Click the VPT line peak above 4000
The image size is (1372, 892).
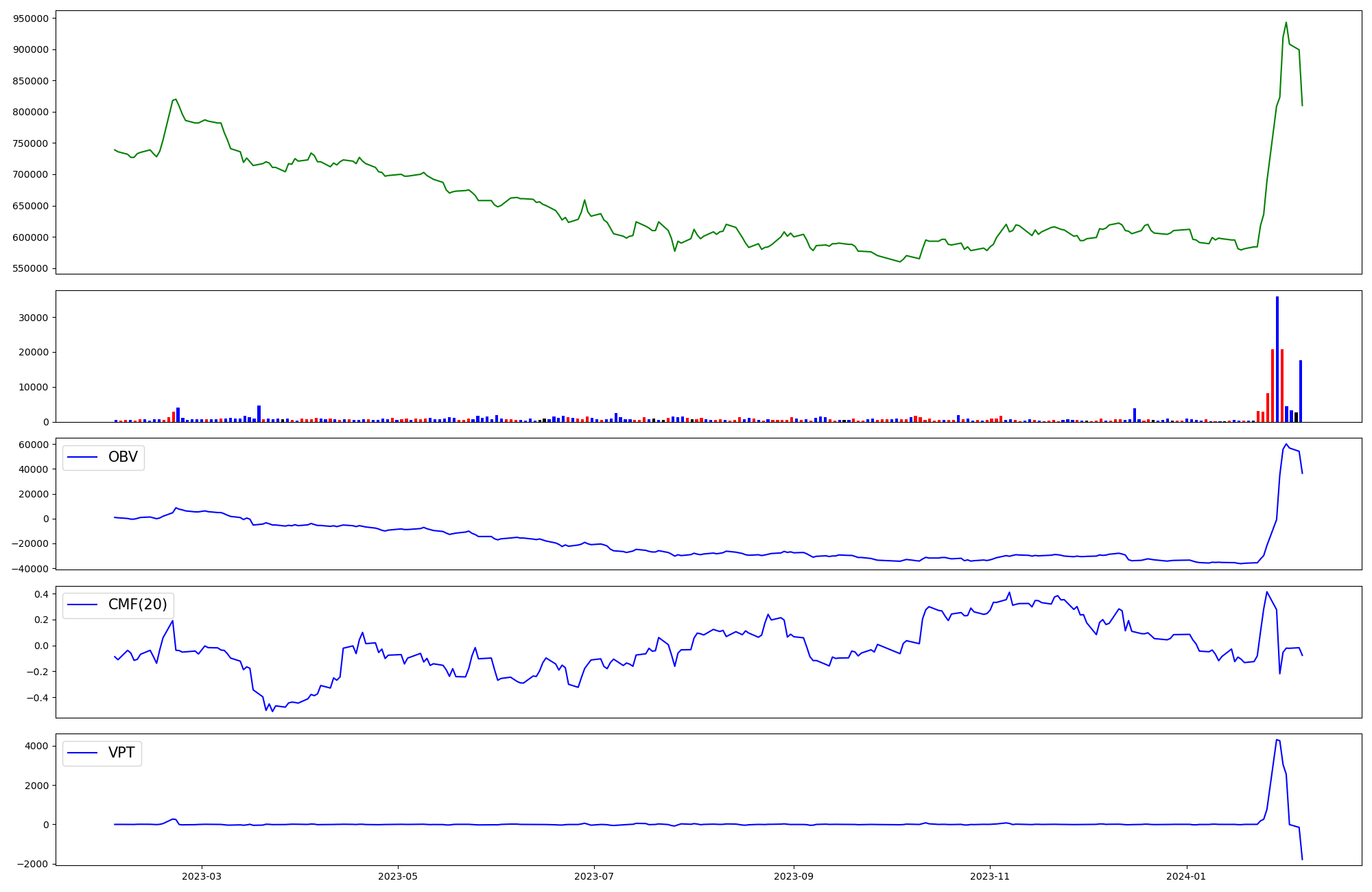pos(1277,740)
